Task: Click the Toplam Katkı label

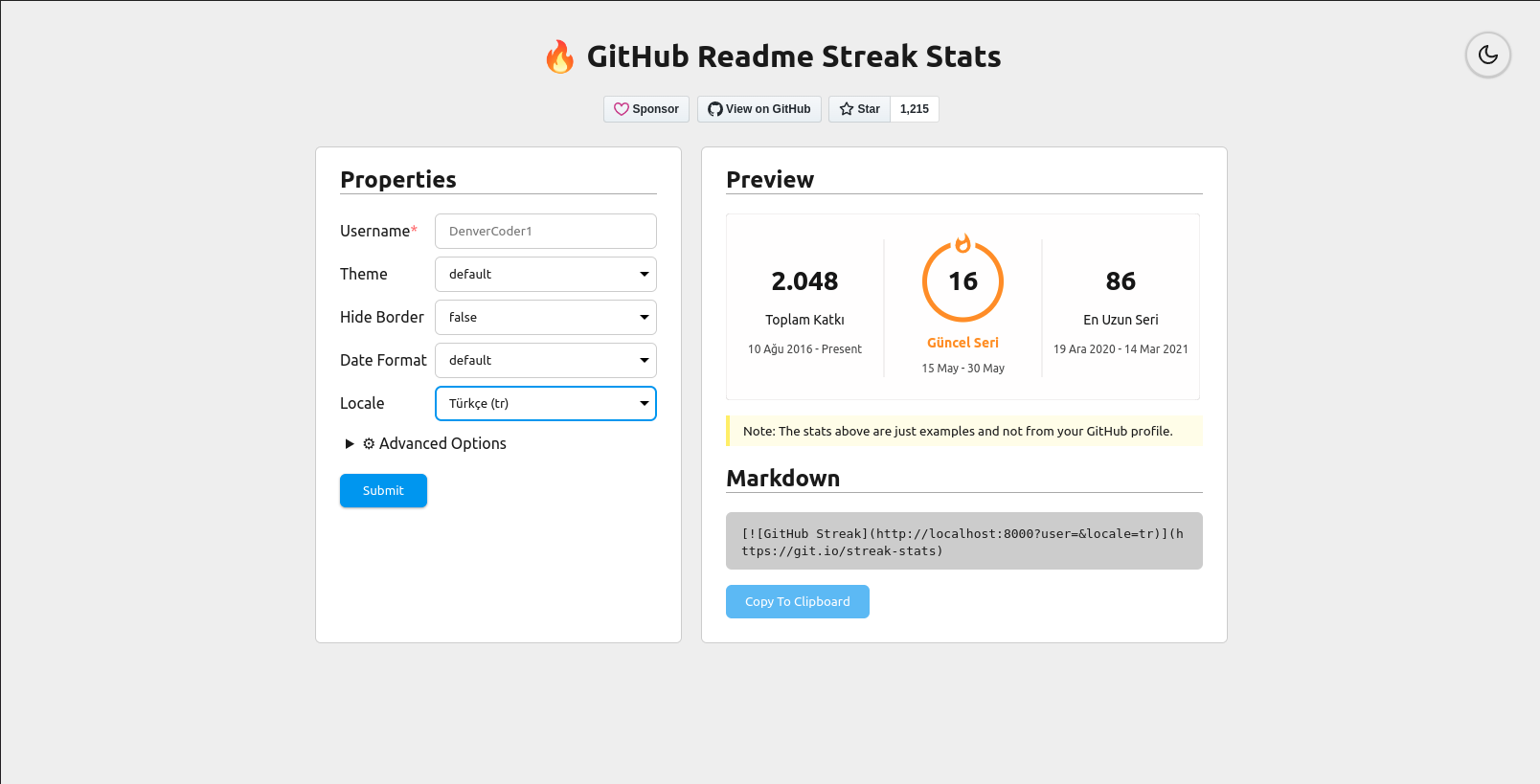Action: point(804,320)
